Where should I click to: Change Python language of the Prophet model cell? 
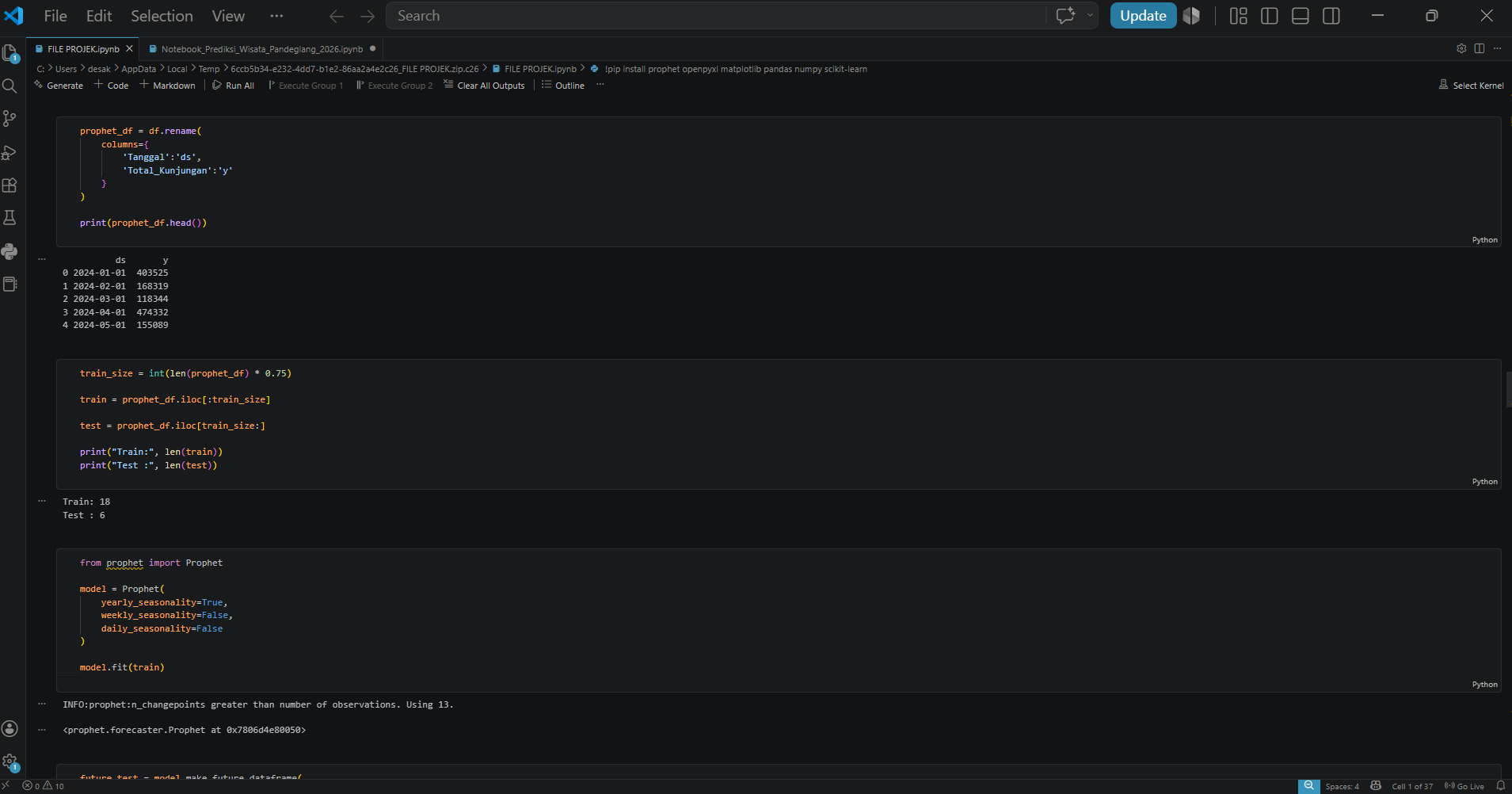click(1484, 685)
